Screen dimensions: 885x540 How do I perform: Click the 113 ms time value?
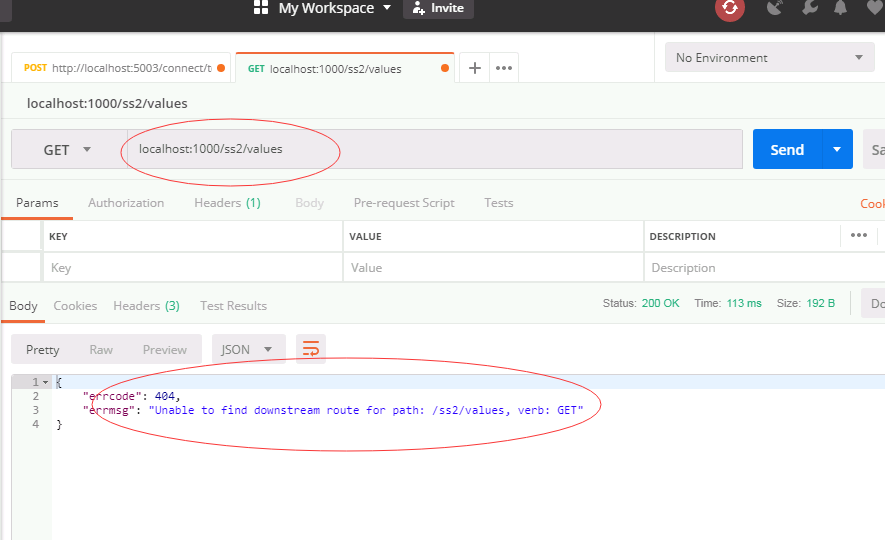[744, 304]
